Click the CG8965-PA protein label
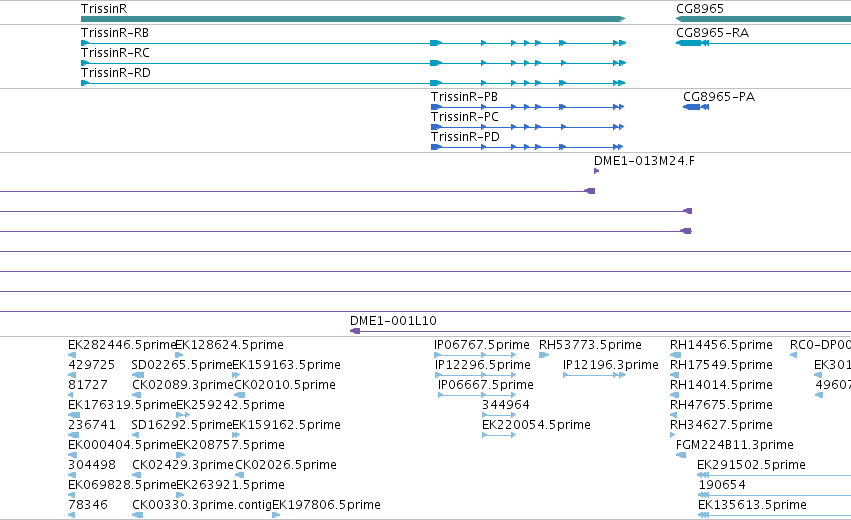 click(x=719, y=97)
